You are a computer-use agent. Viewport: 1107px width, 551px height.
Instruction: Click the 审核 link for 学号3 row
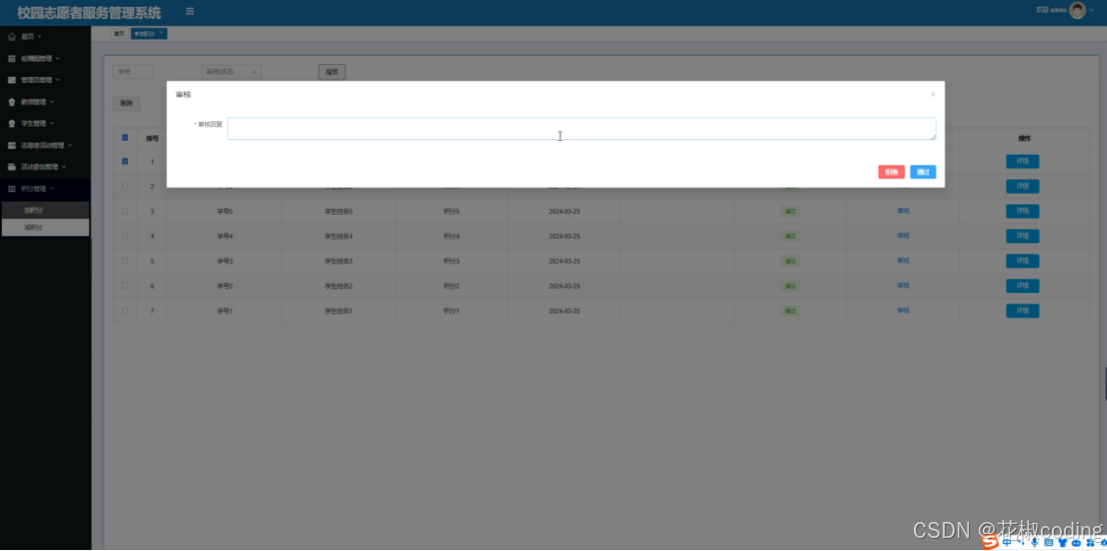pyautogui.click(x=903, y=260)
